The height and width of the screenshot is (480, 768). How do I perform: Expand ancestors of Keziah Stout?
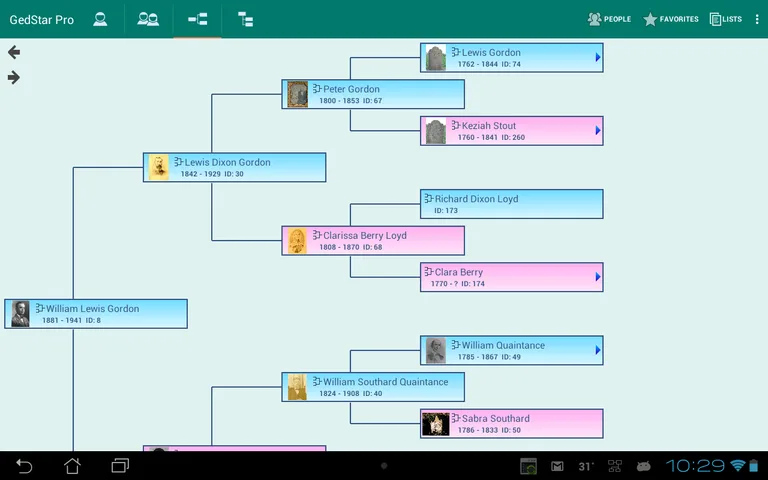pyautogui.click(x=598, y=130)
